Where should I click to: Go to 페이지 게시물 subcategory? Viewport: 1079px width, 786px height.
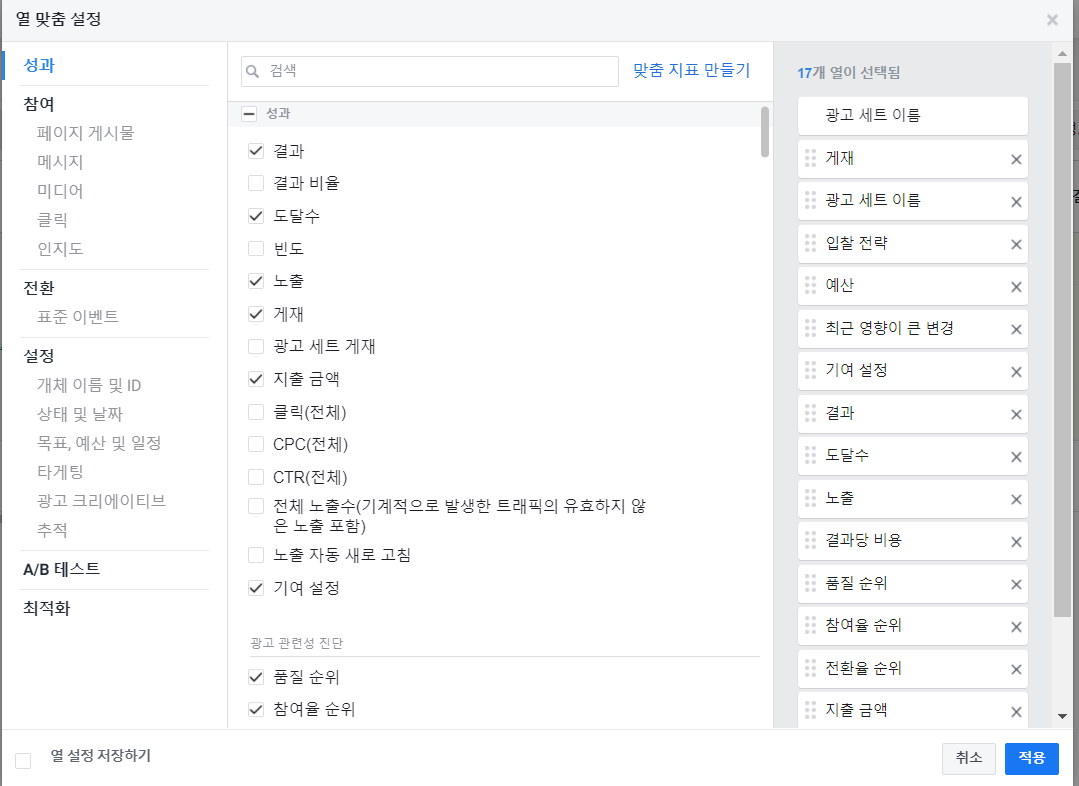click(x=85, y=133)
